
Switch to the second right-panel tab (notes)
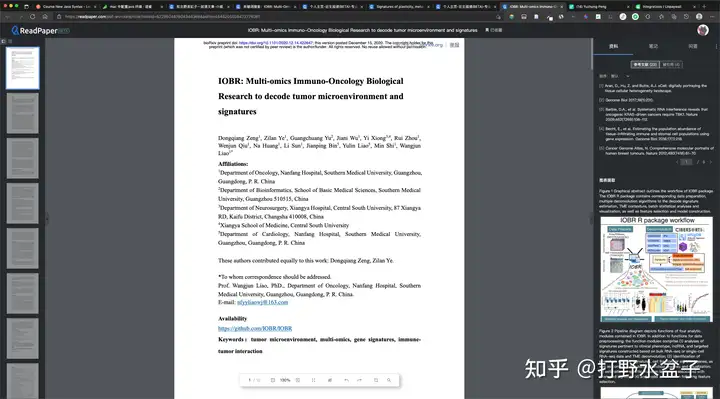tap(653, 46)
